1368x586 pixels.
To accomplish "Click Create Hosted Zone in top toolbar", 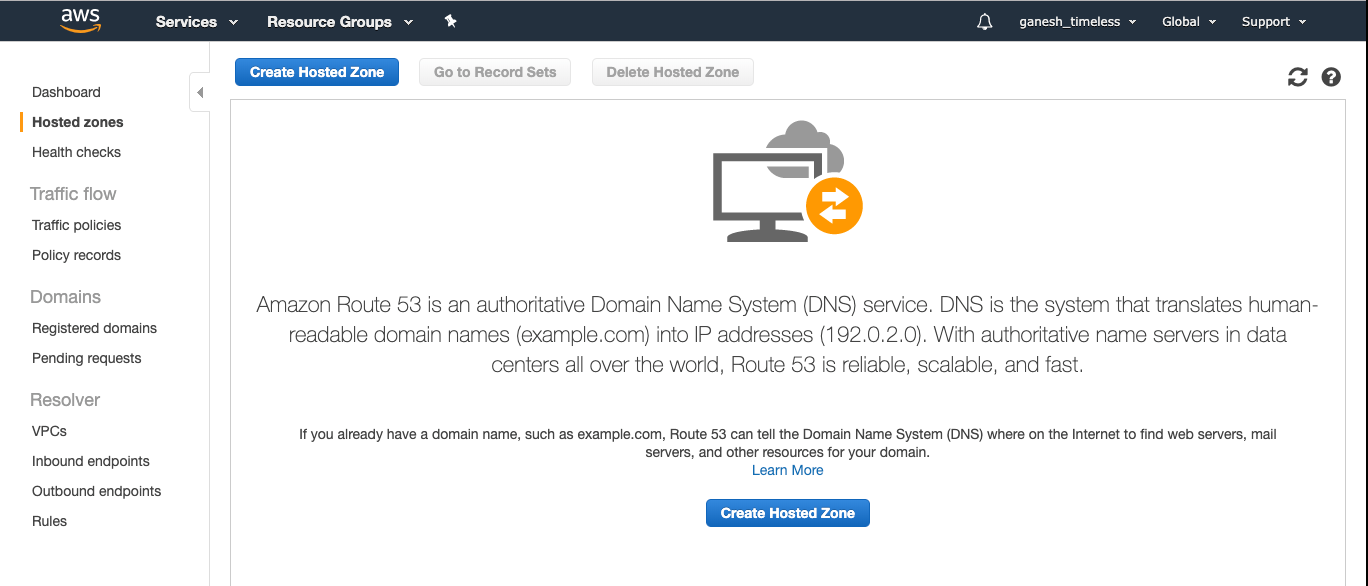I will pyautogui.click(x=317, y=72).
